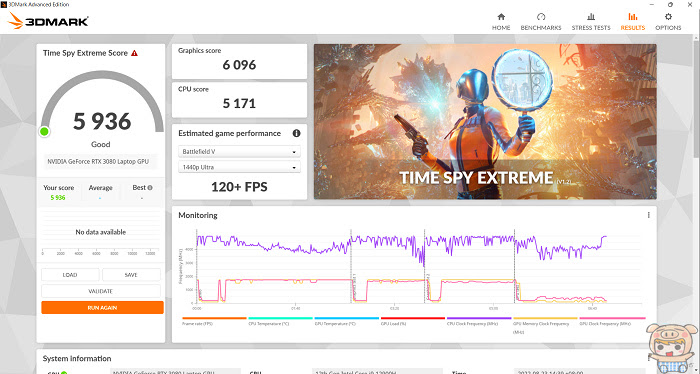Open the Monitoring panel three-dot menu

click(648, 215)
